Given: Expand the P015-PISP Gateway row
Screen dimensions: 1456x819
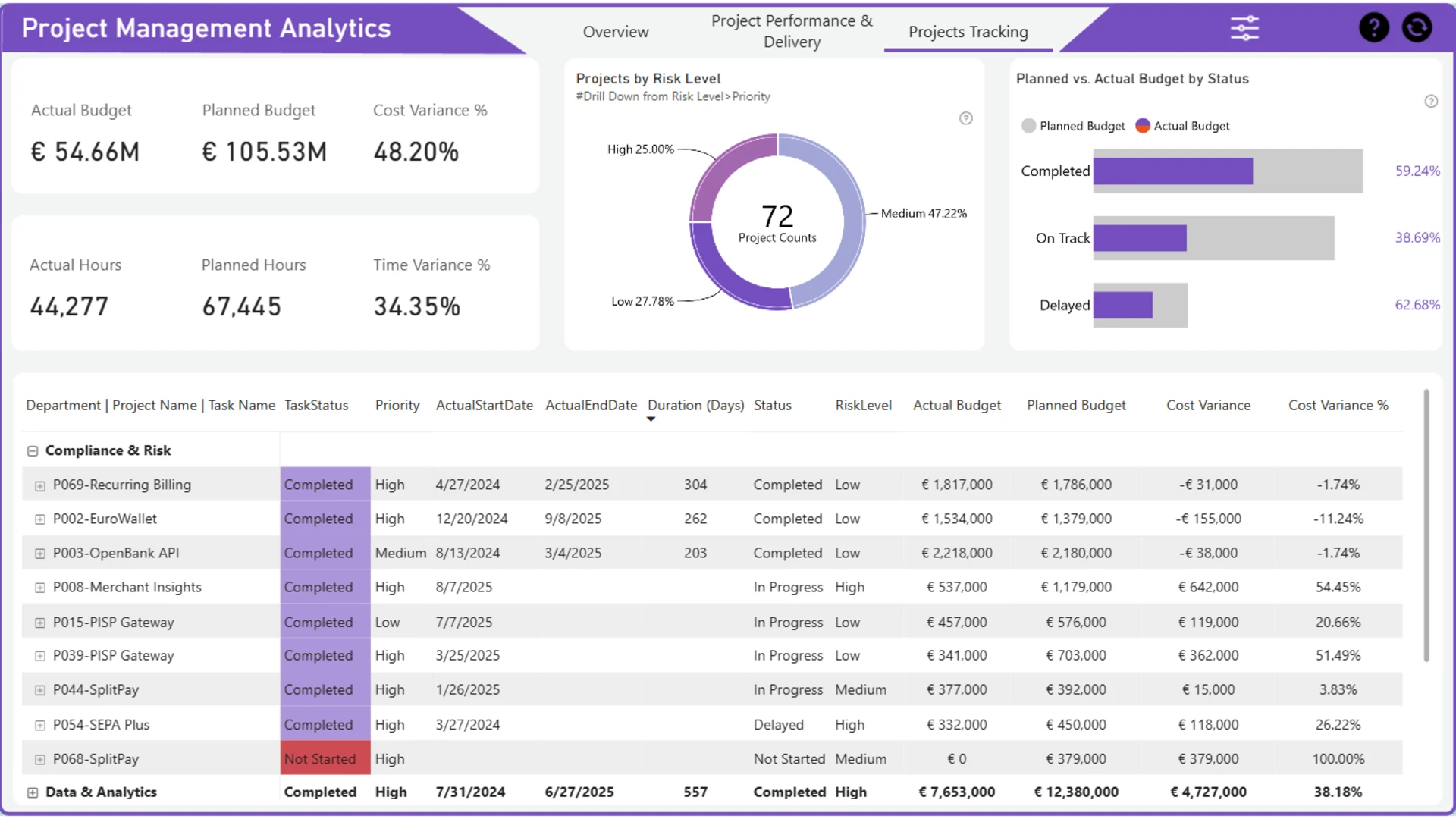Looking at the screenshot, I should [40, 623].
